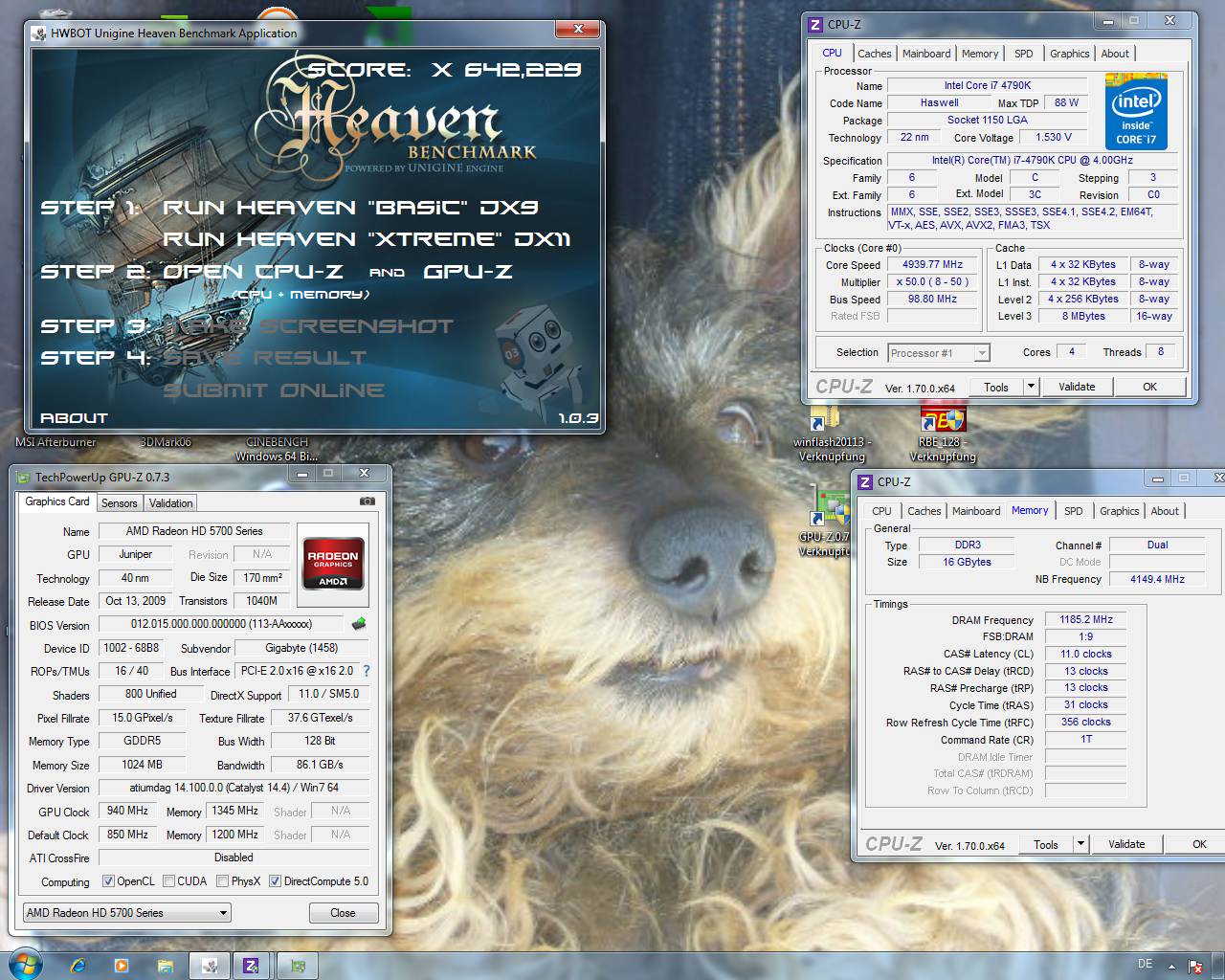This screenshot has height=980, width=1225.
Task: Click Save Result in Heaven window
Action: click(x=265, y=358)
